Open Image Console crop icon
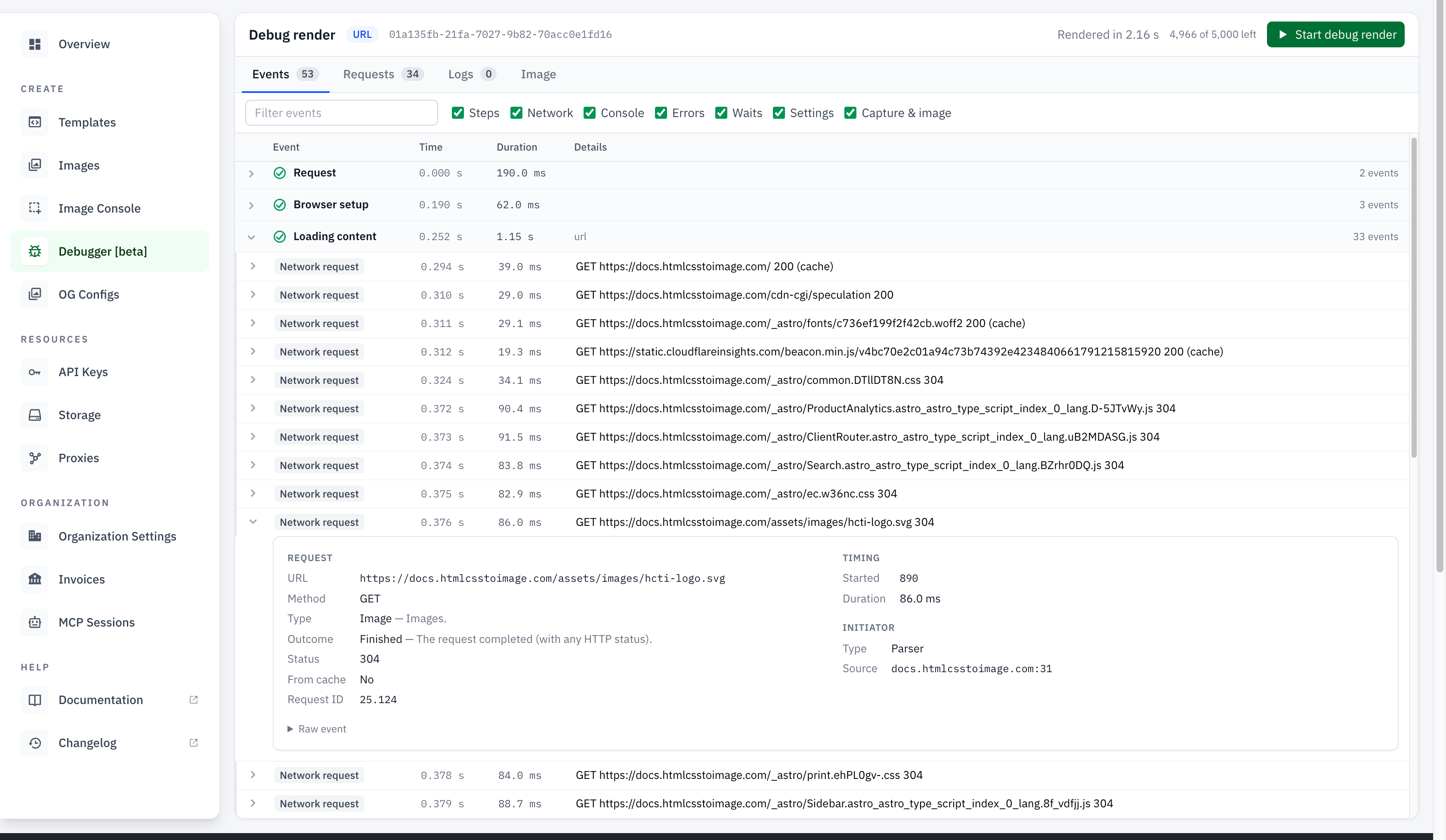1446x840 pixels. [35, 208]
